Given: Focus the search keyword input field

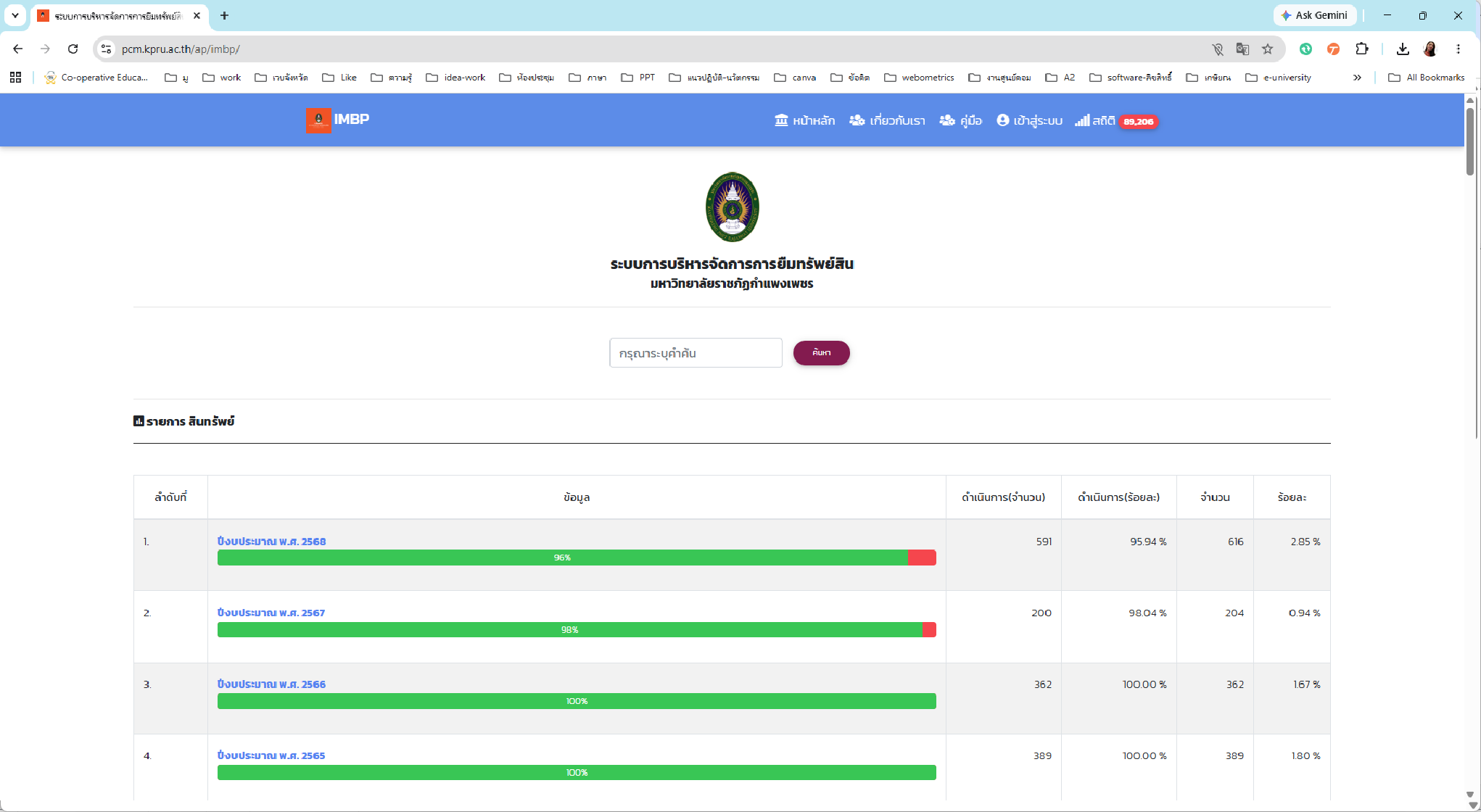Looking at the screenshot, I should click(696, 353).
